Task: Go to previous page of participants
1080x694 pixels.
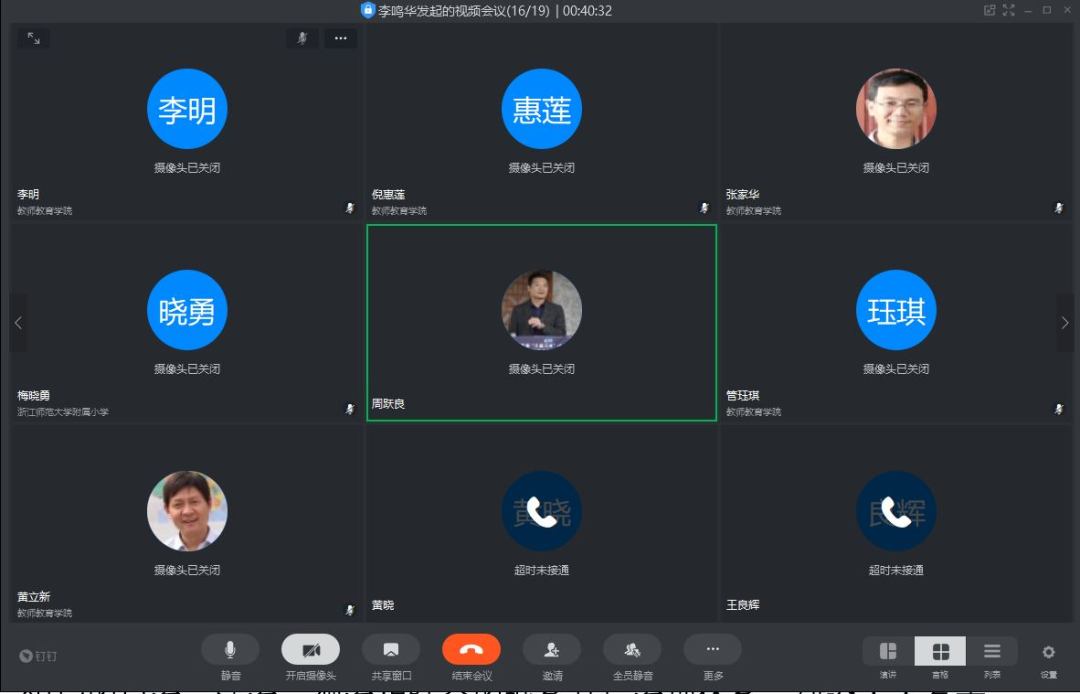Action: 18,323
